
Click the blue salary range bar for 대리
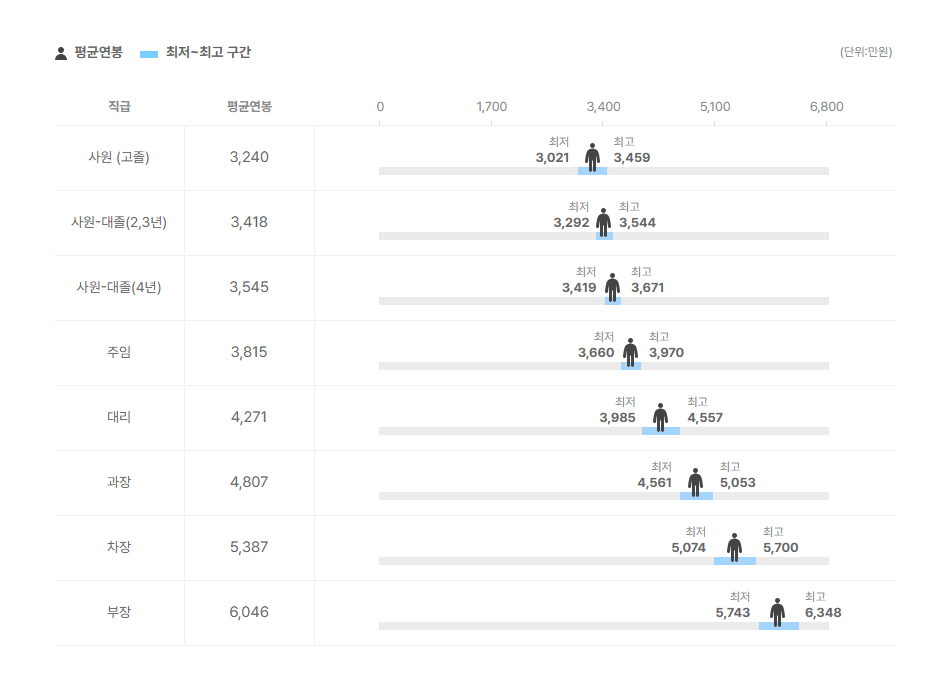(x=661, y=431)
